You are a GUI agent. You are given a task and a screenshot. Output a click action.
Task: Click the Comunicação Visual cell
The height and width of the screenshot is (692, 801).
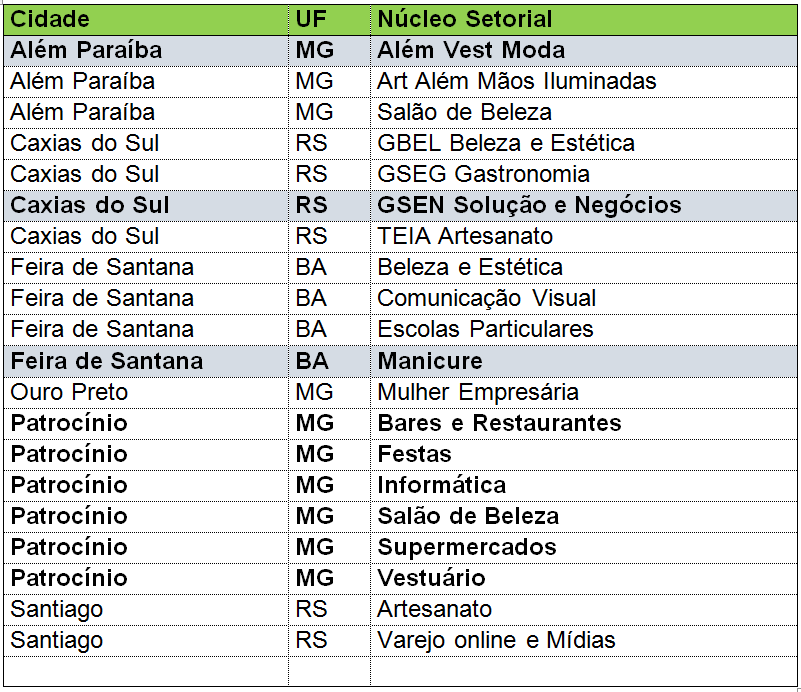tap(584, 299)
